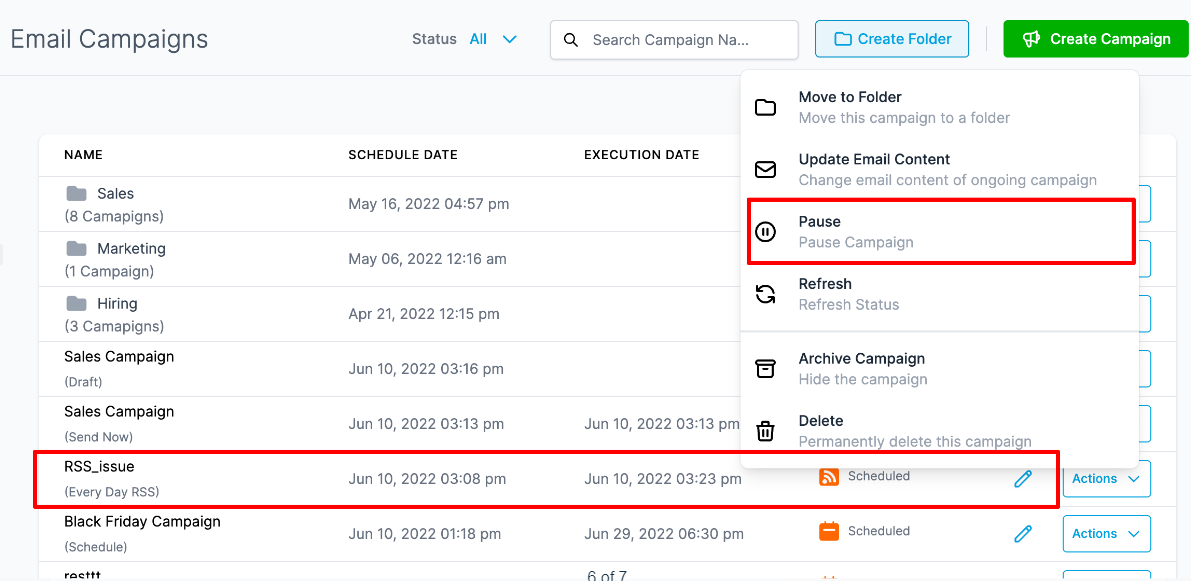The width and height of the screenshot is (1191, 581).
Task: Click the folder icon on Create Folder
Action: point(842,39)
